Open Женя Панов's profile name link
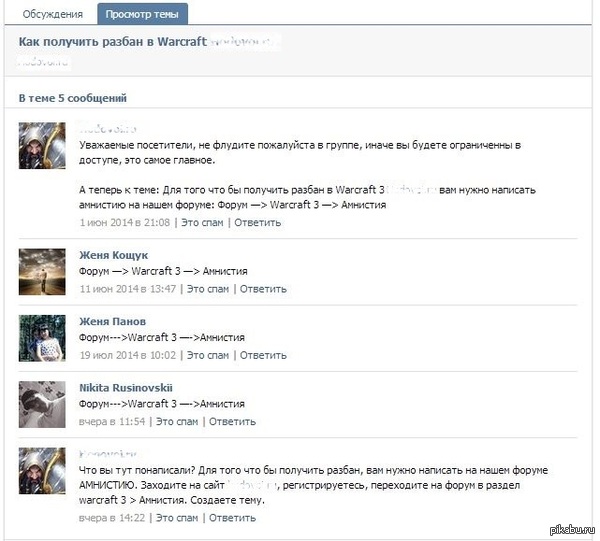This screenshot has width=600, height=541. tap(112, 321)
